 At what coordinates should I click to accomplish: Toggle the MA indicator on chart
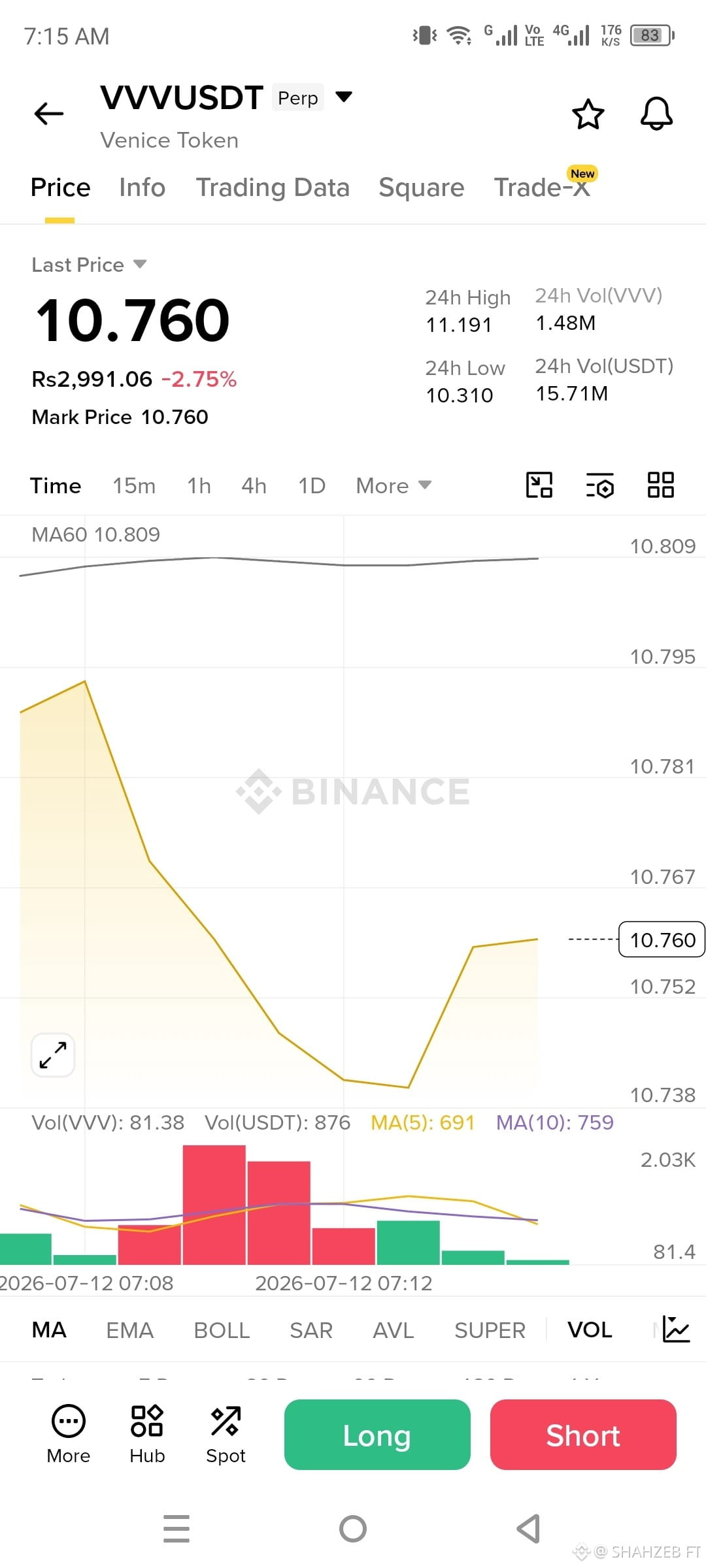49,1330
